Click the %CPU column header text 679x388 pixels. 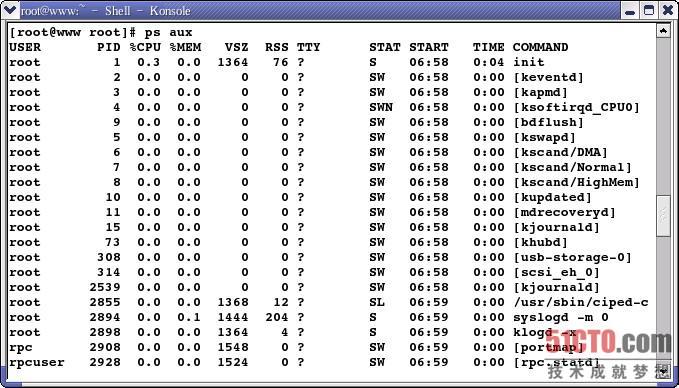pyautogui.click(x=145, y=47)
